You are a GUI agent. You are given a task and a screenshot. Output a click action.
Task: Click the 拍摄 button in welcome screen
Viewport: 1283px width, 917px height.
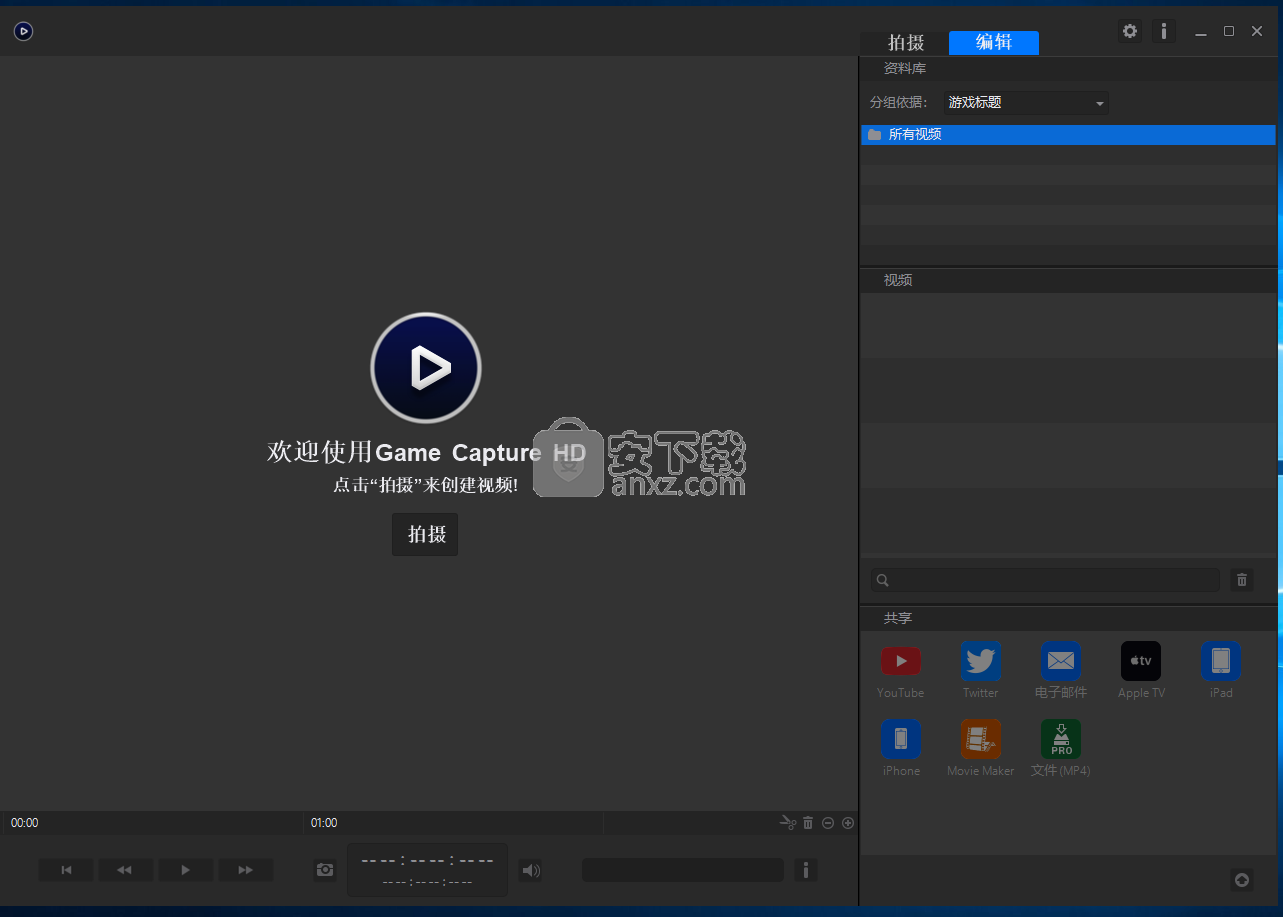coord(425,534)
